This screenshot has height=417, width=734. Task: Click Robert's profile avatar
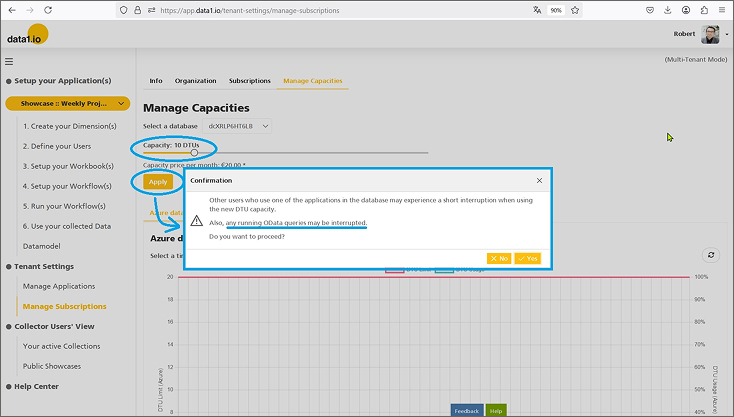click(710, 34)
